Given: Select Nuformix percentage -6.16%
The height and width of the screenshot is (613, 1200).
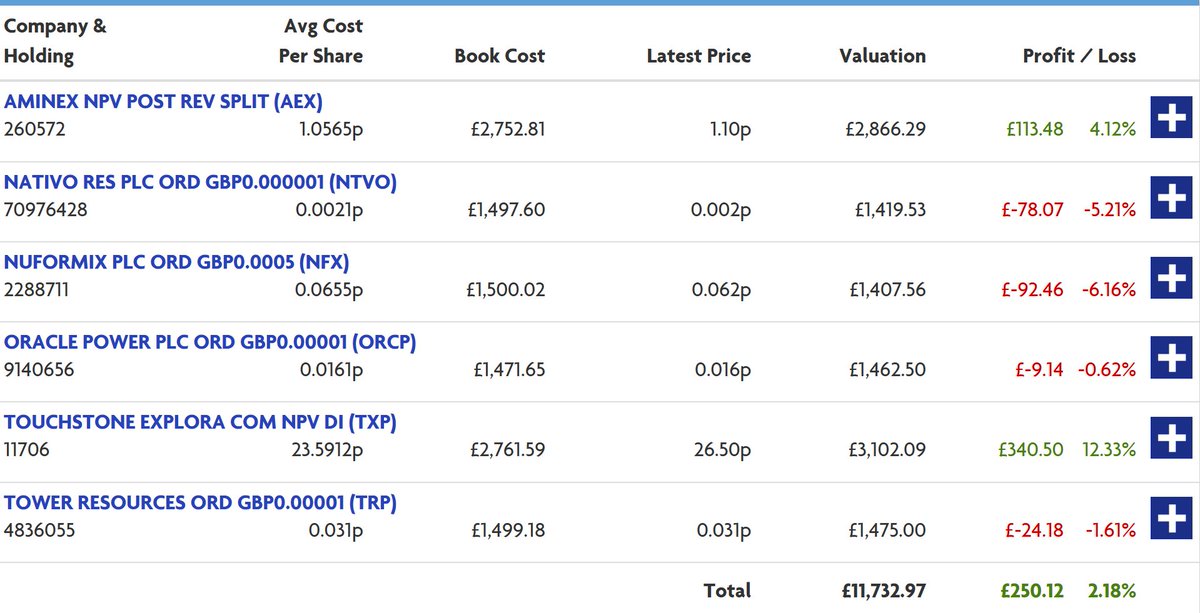Looking at the screenshot, I should [x=1109, y=289].
